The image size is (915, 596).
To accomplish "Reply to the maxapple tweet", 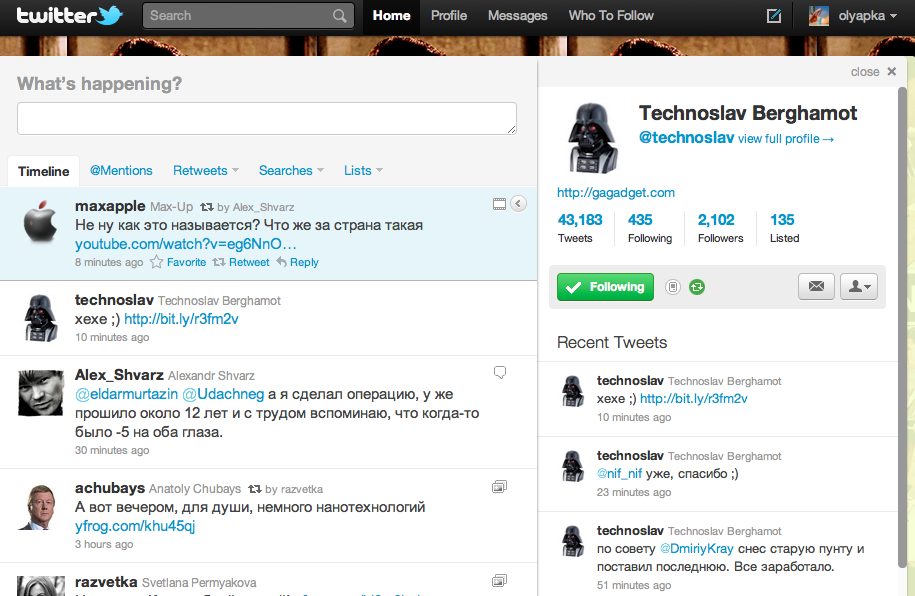I will (x=298, y=262).
